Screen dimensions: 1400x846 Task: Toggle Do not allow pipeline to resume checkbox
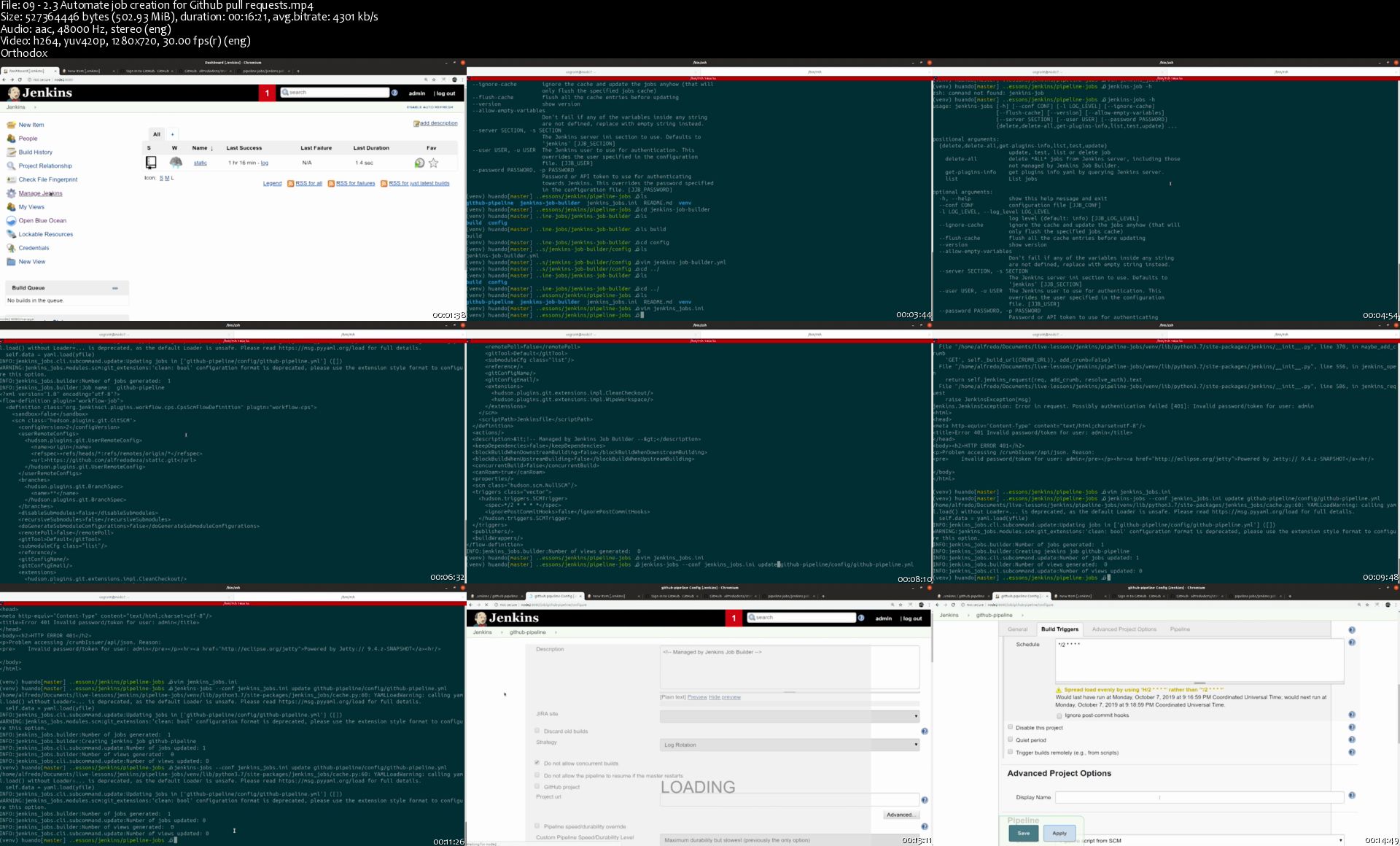point(537,775)
